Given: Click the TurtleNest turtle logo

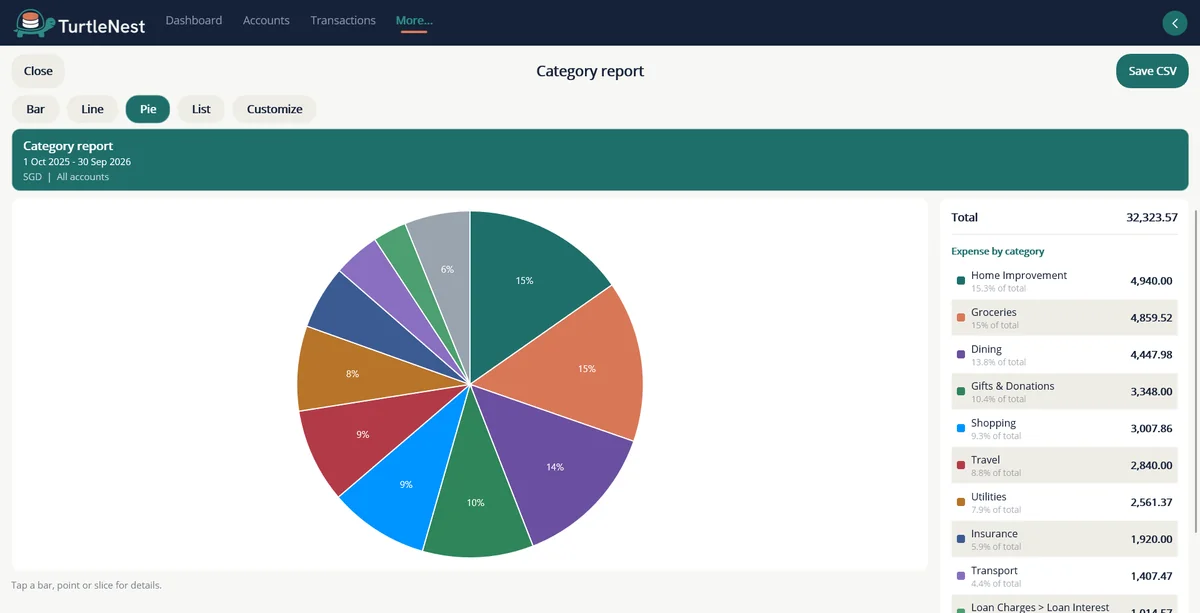Looking at the screenshot, I should pos(34,22).
